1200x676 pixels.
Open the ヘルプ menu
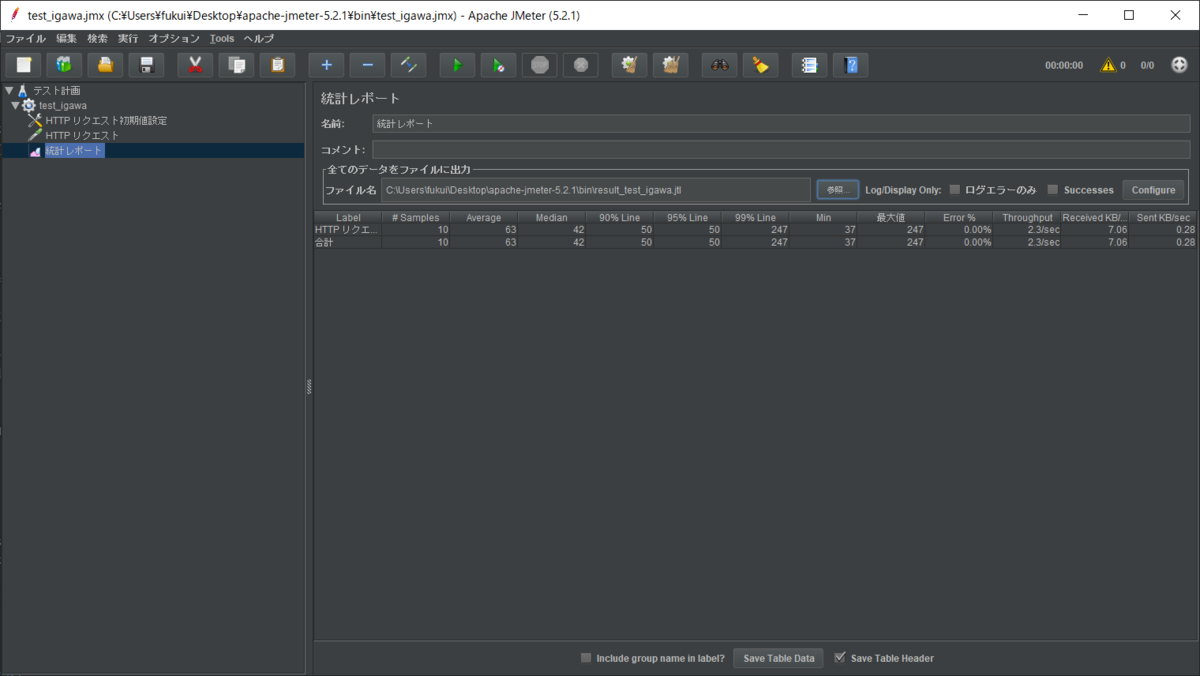[x=259, y=38]
